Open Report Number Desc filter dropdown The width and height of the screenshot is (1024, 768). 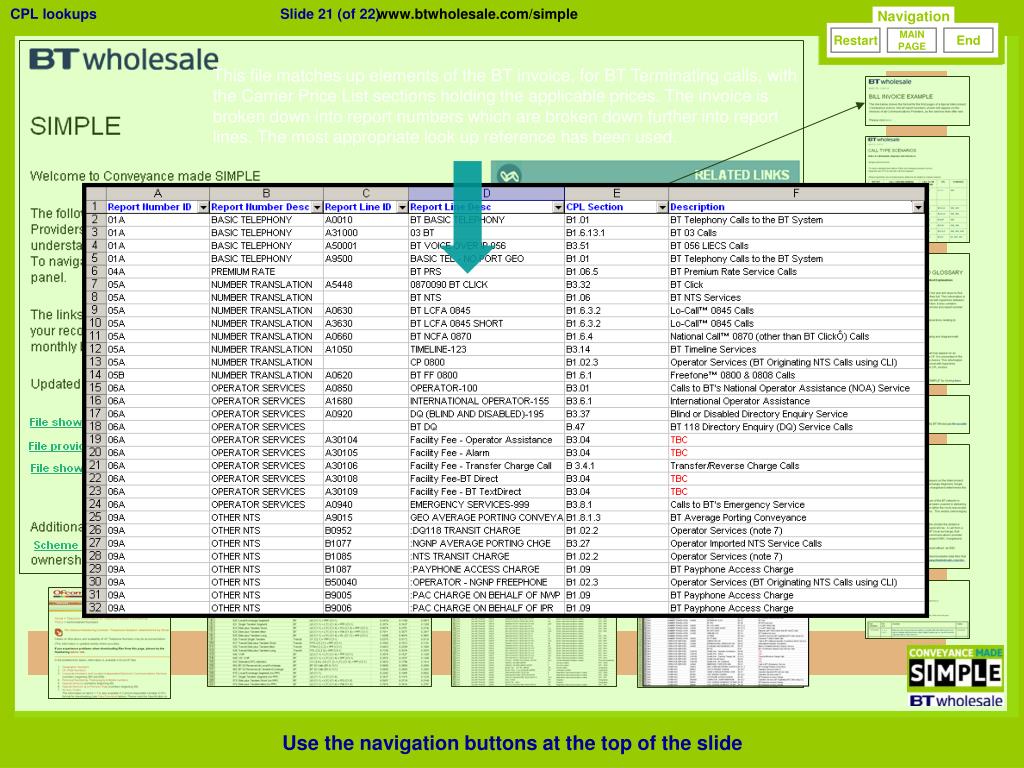tap(317, 207)
